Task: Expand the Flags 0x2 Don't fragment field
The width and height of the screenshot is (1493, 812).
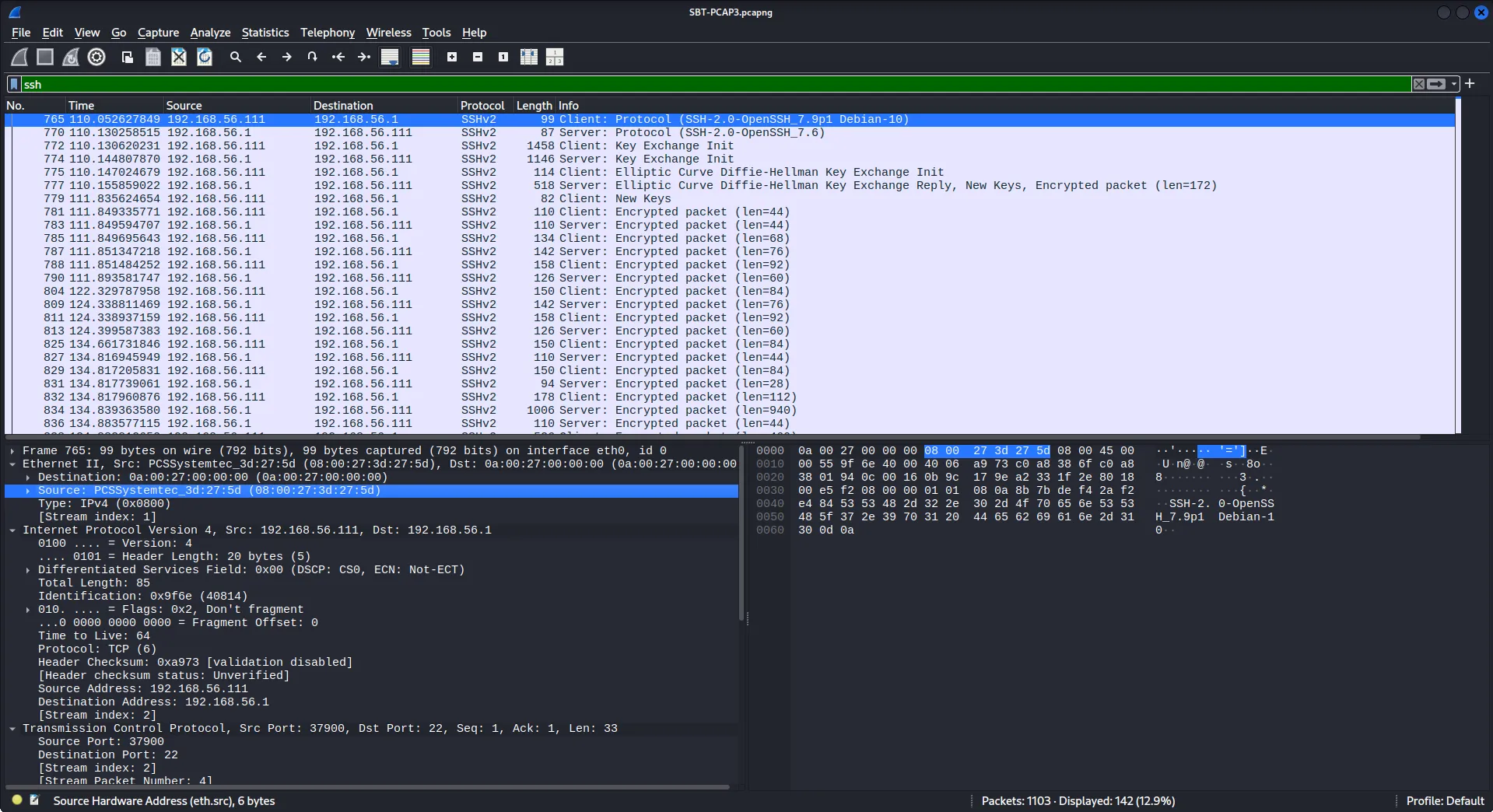Action: pyautogui.click(x=28, y=610)
